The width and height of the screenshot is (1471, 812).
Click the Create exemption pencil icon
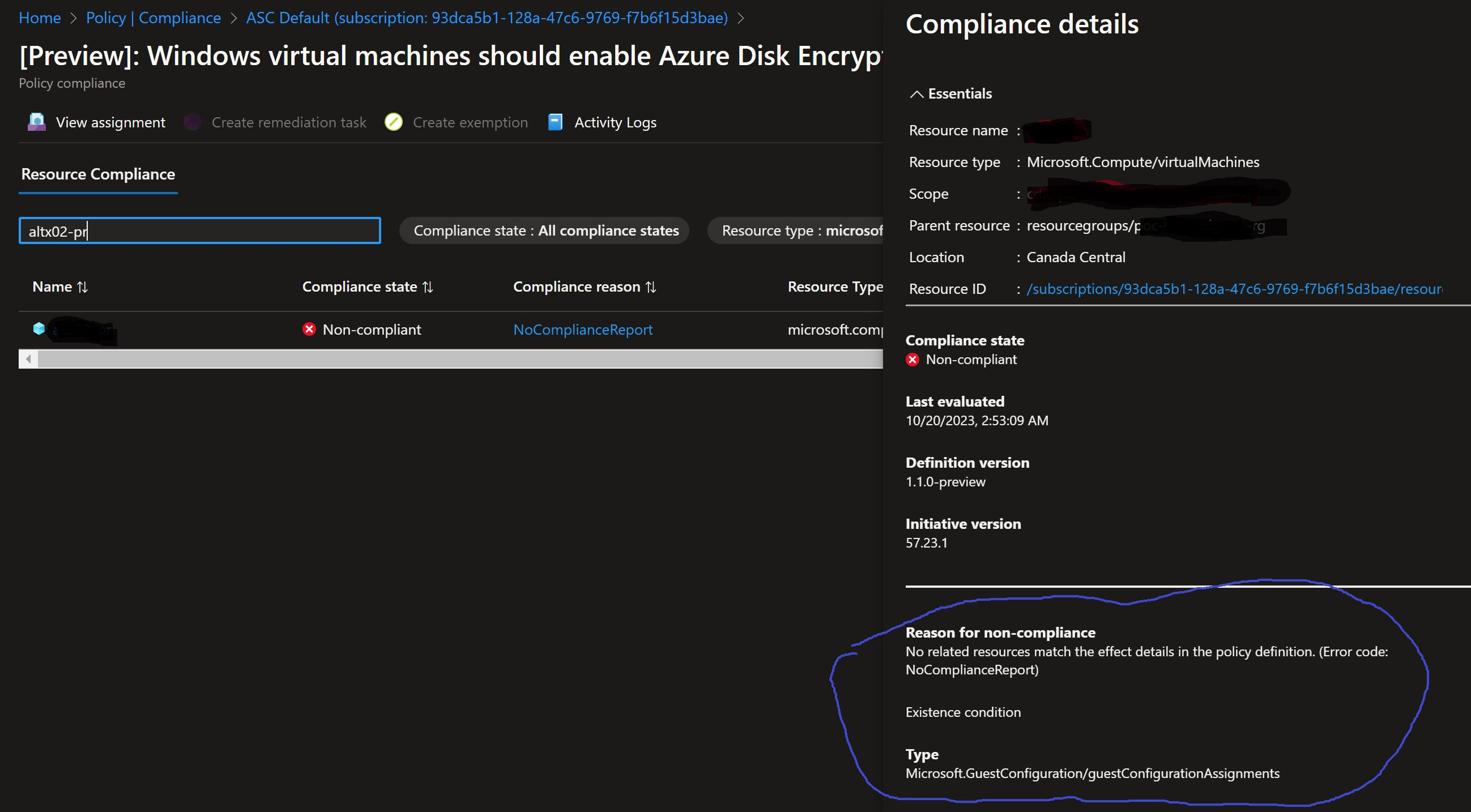pyautogui.click(x=394, y=122)
